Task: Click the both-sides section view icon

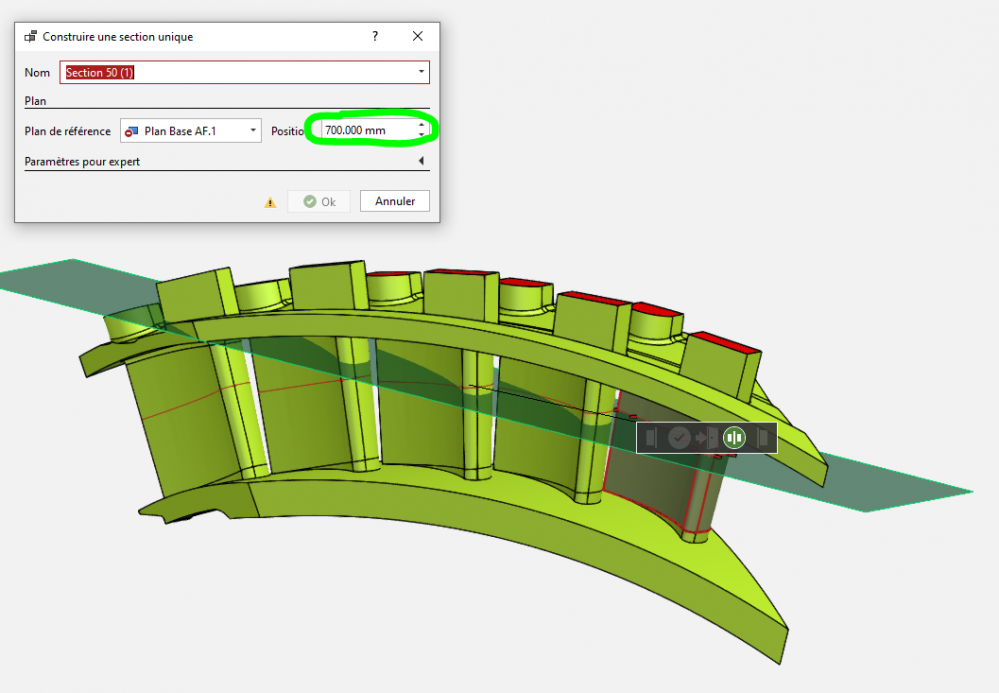Action: click(735, 437)
